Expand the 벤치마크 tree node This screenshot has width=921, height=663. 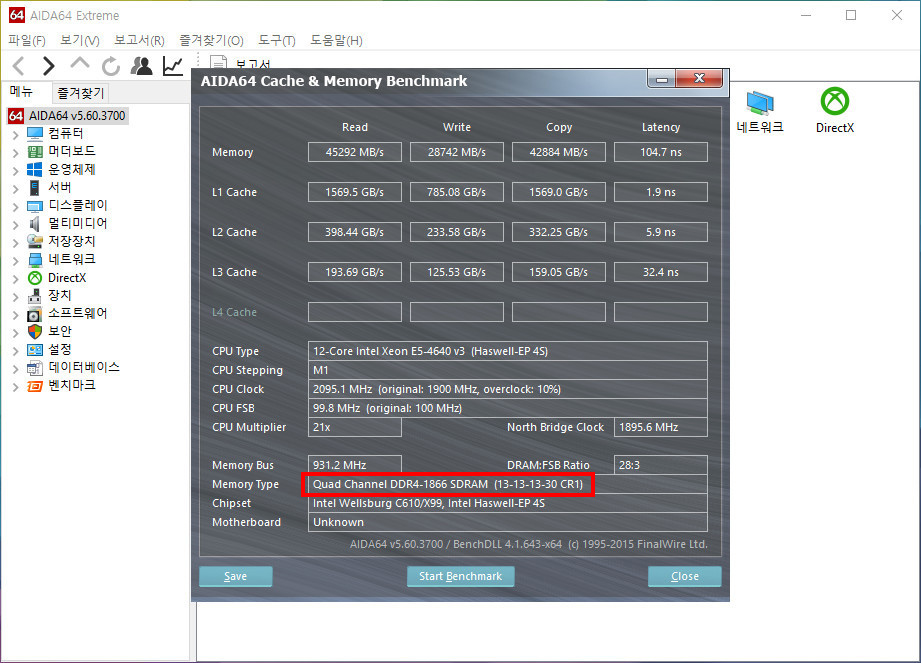tap(16, 387)
